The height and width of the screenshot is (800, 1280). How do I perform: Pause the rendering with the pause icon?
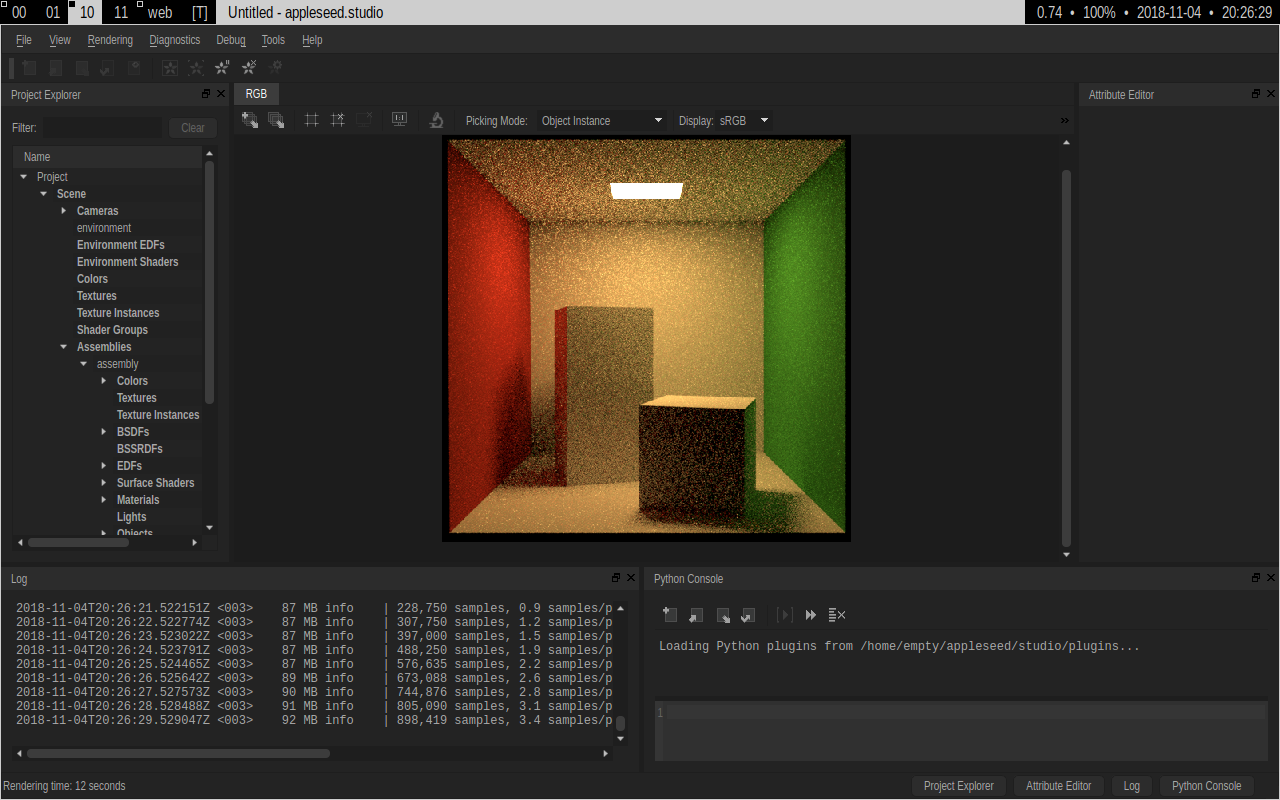pos(222,68)
